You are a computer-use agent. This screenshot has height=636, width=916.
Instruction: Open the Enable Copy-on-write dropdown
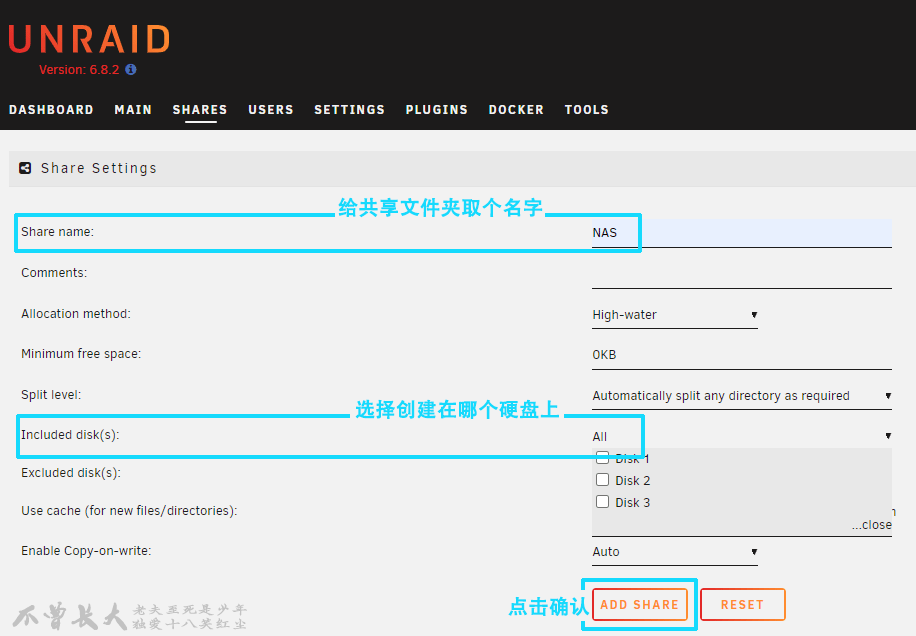(x=675, y=552)
